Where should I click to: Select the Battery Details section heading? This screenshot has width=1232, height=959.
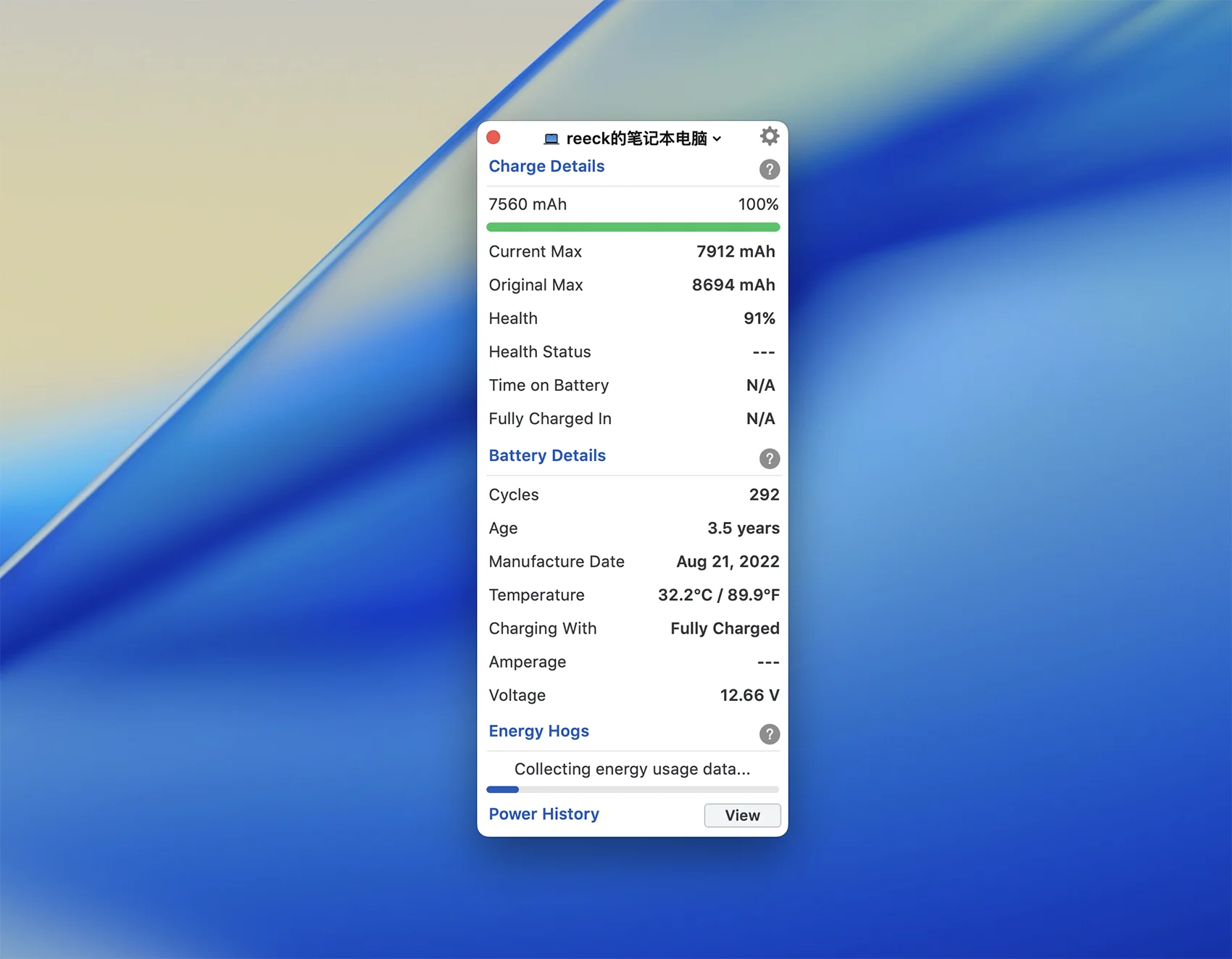pyautogui.click(x=547, y=455)
